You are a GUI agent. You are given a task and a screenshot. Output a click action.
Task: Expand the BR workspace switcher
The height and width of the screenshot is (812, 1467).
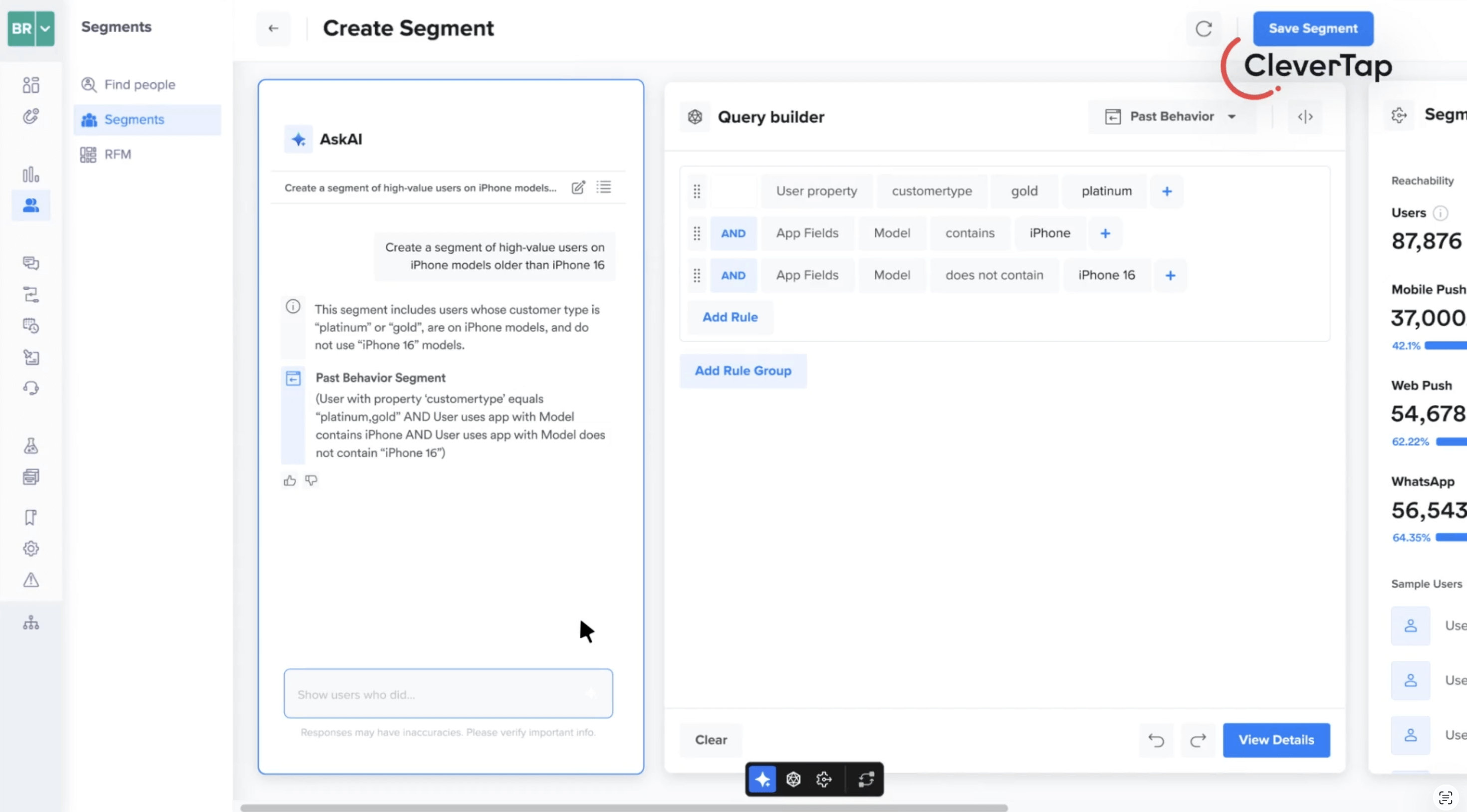click(45, 28)
